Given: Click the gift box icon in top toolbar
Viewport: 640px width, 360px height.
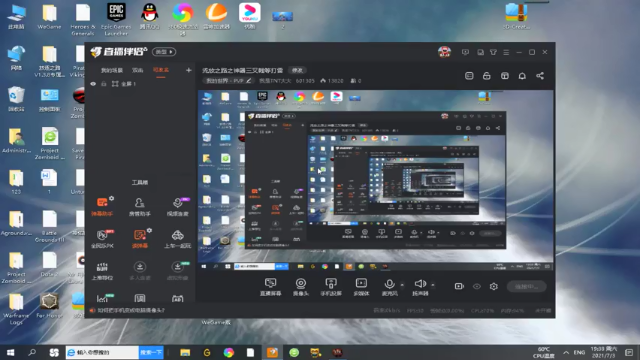Looking at the screenshot, I should coord(504,76).
